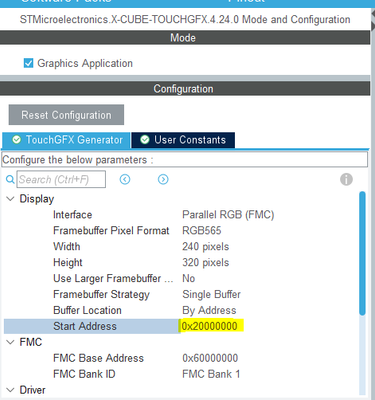Select the Height parameter label
Image resolution: width=375 pixels, height=400 pixels.
[68, 263]
